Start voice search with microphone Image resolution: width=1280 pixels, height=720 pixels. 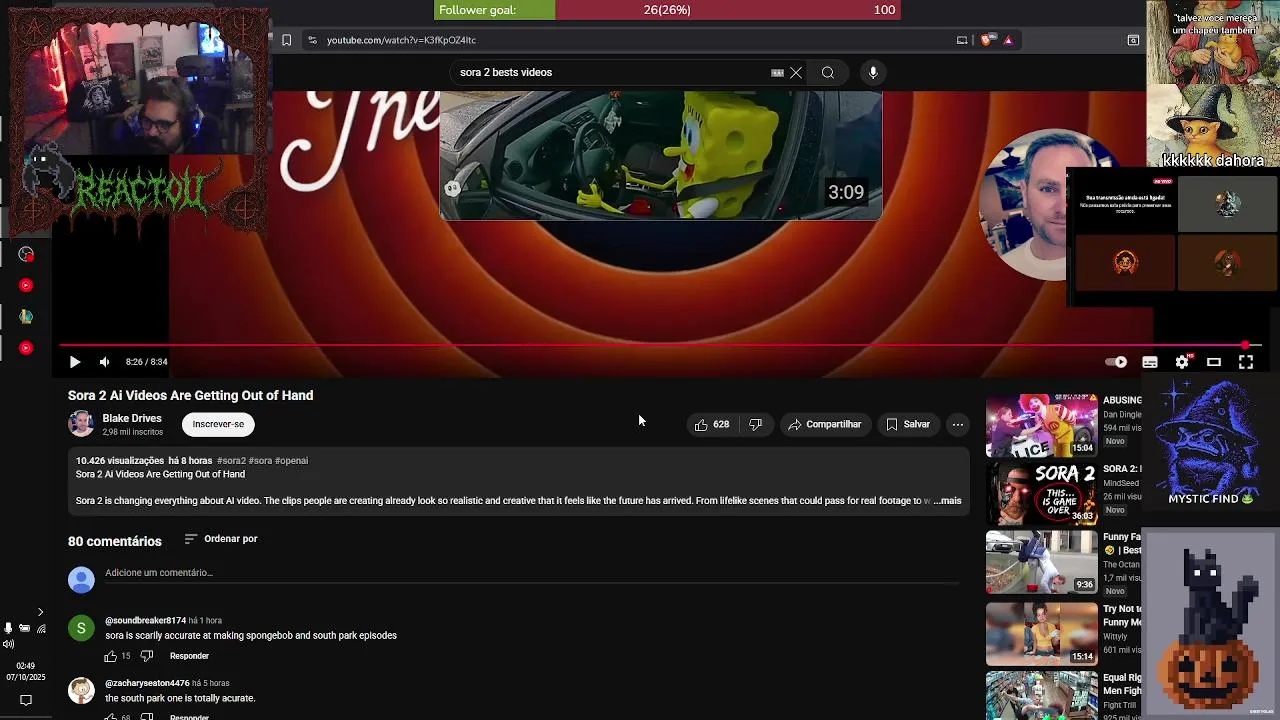(x=873, y=72)
